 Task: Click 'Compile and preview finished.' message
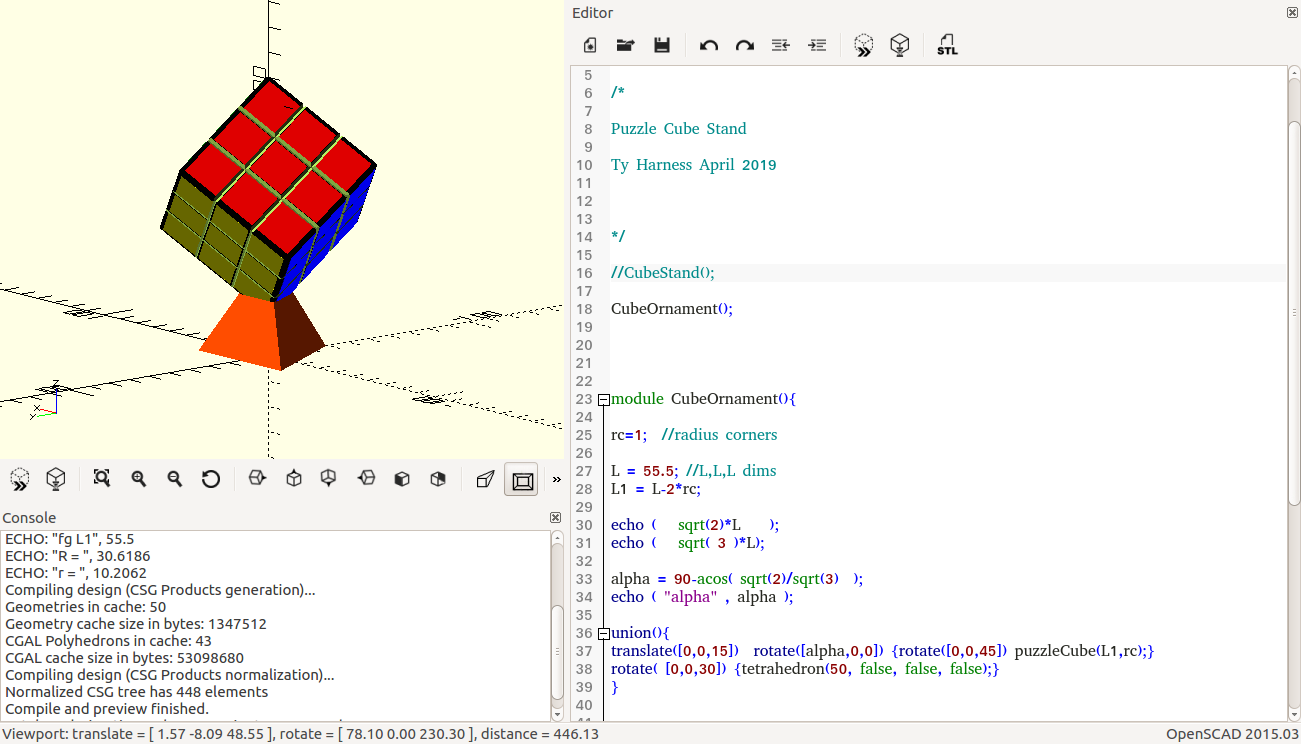107,709
